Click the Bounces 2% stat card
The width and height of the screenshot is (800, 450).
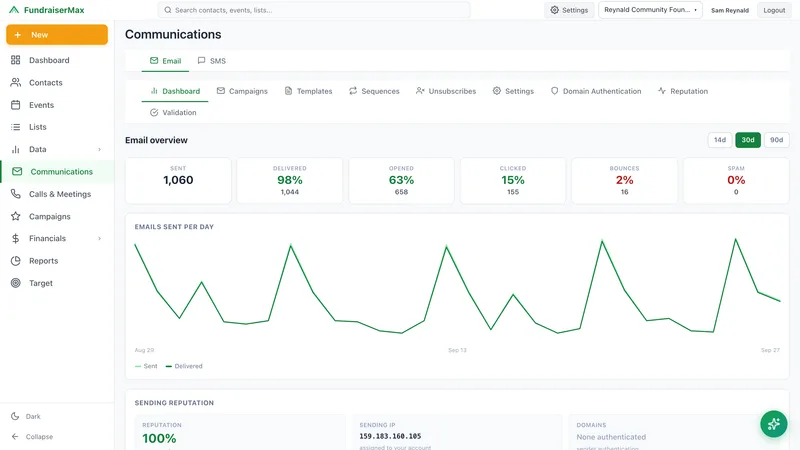[x=624, y=181]
